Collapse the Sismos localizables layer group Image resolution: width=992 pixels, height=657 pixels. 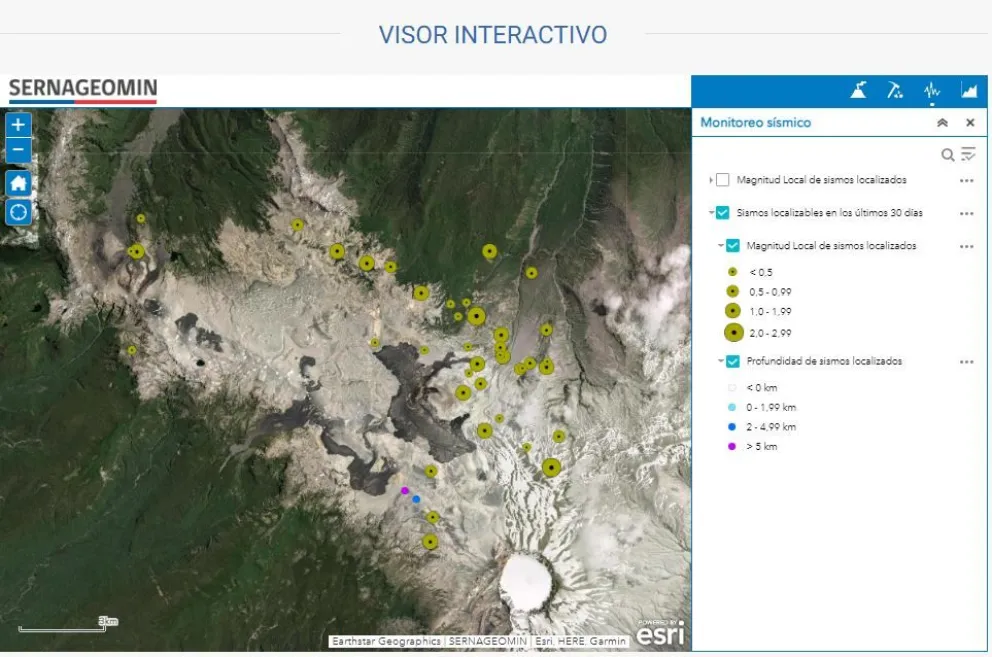coord(711,213)
